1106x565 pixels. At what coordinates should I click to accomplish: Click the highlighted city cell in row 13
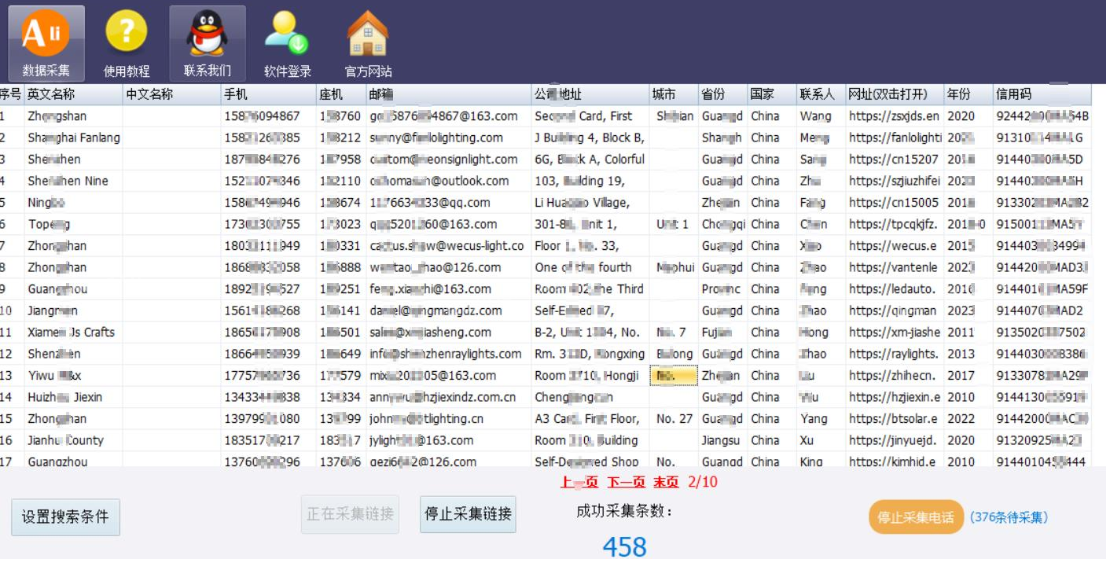click(x=674, y=375)
